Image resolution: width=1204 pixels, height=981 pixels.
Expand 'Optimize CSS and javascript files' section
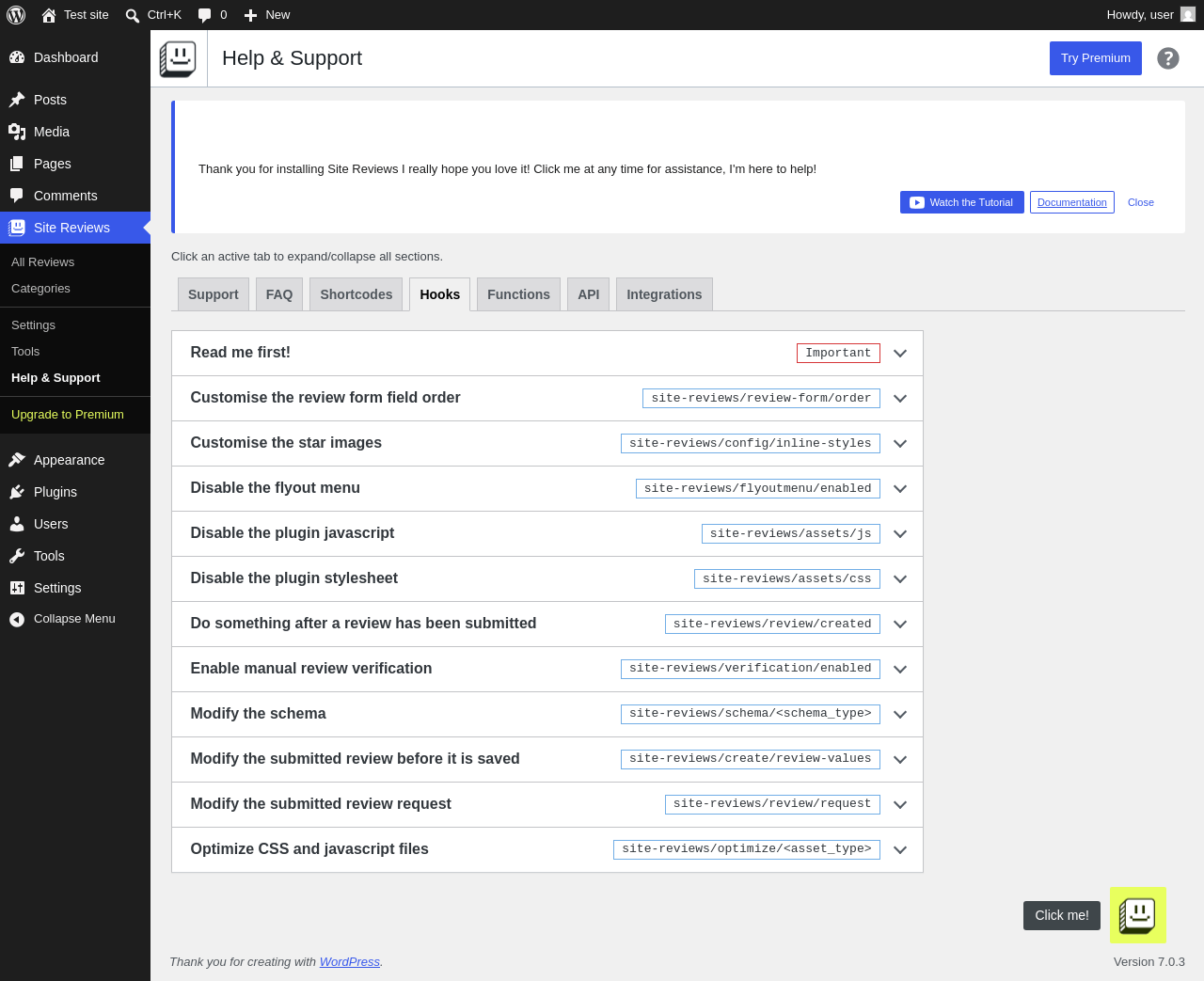pyautogui.click(x=547, y=849)
